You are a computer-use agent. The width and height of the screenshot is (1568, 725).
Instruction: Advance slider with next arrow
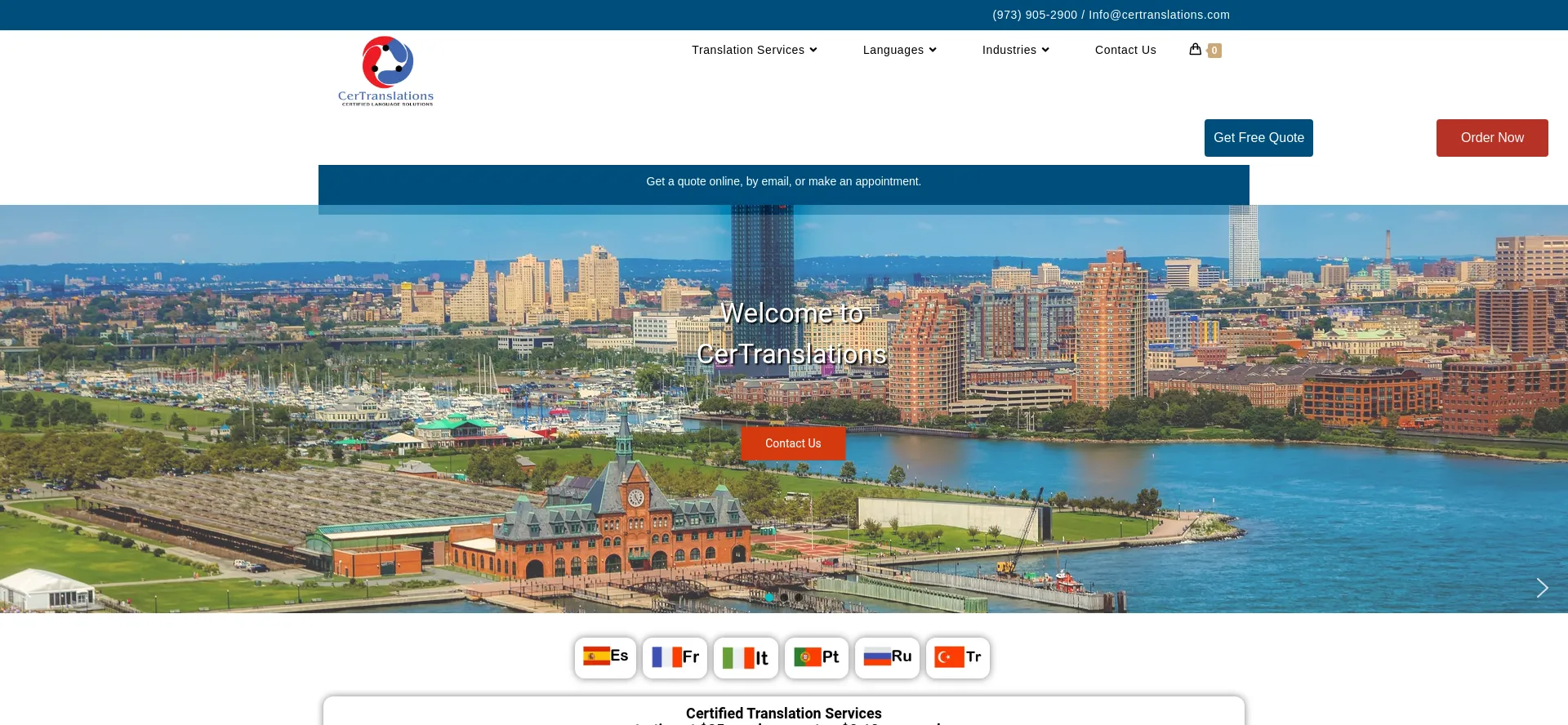[x=1542, y=588]
